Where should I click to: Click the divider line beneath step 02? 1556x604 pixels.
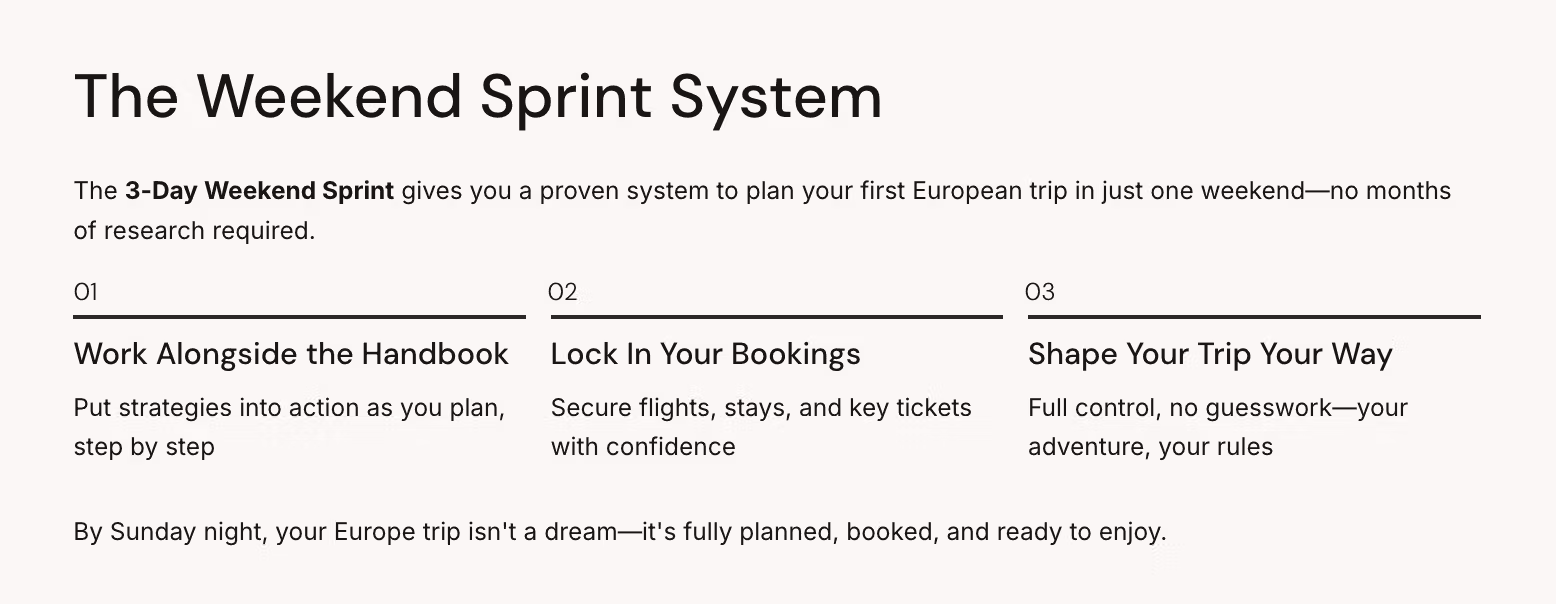point(776,317)
